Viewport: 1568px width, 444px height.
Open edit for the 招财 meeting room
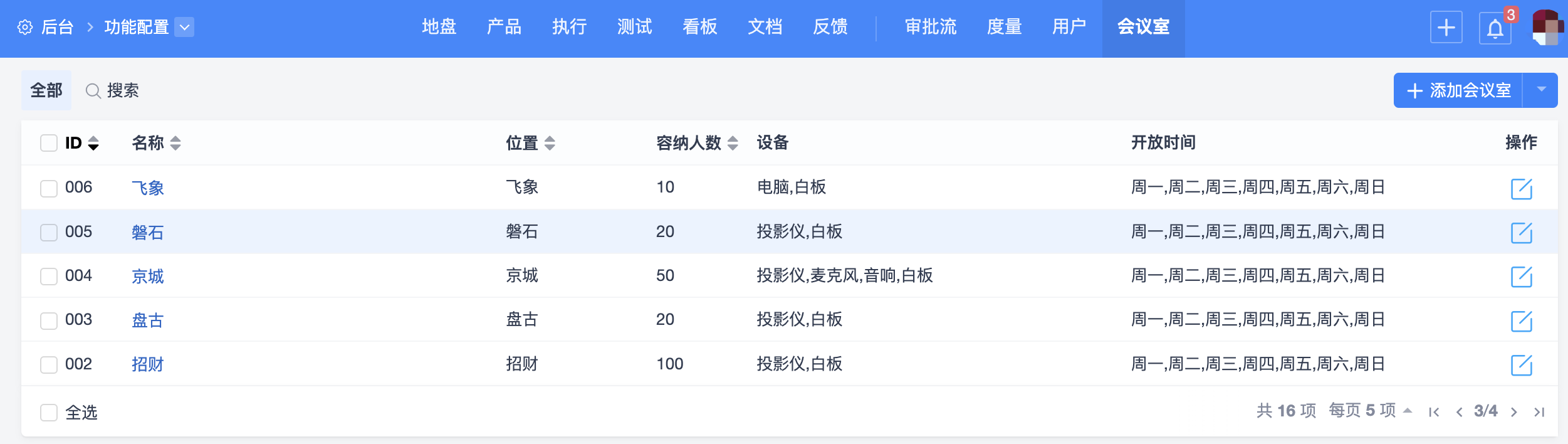[1521, 364]
